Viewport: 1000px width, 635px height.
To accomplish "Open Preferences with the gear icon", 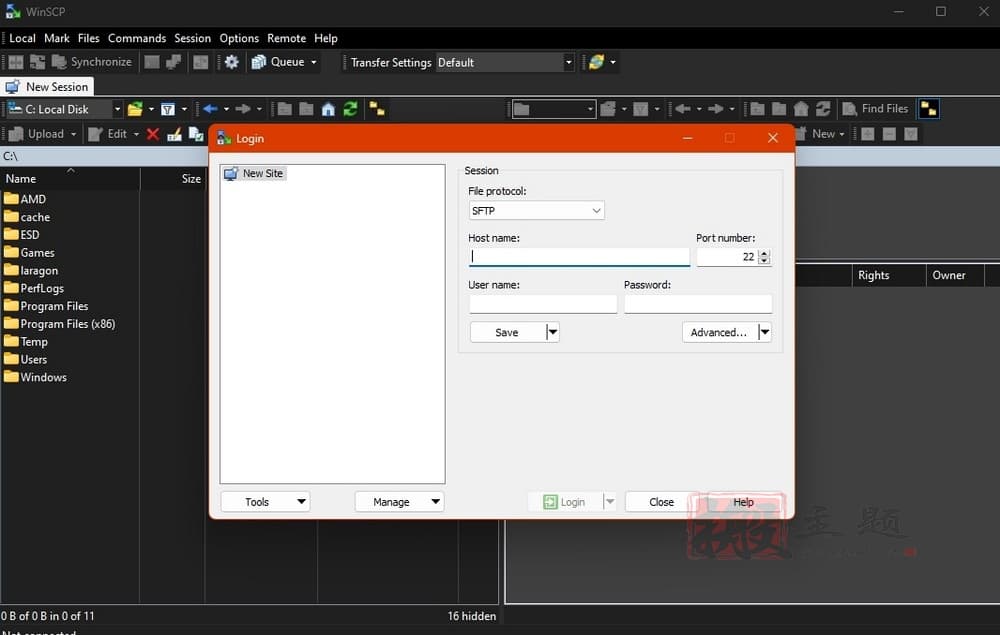I will tap(232, 62).
